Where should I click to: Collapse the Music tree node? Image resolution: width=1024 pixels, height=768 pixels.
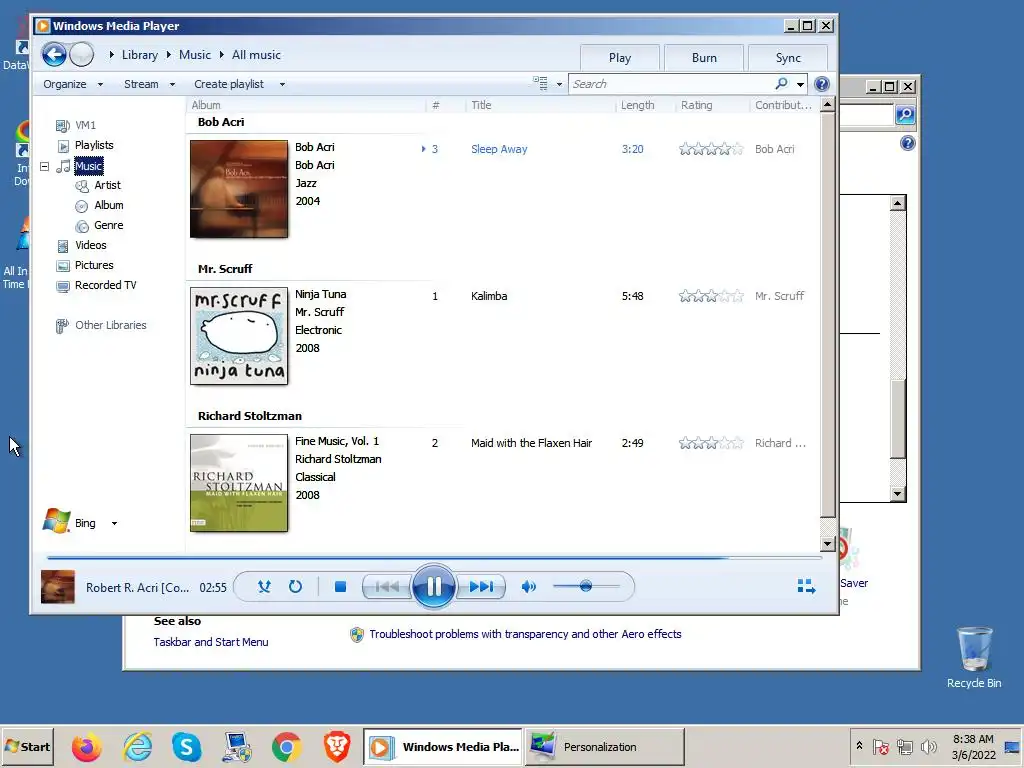click(x=44, y=167)
